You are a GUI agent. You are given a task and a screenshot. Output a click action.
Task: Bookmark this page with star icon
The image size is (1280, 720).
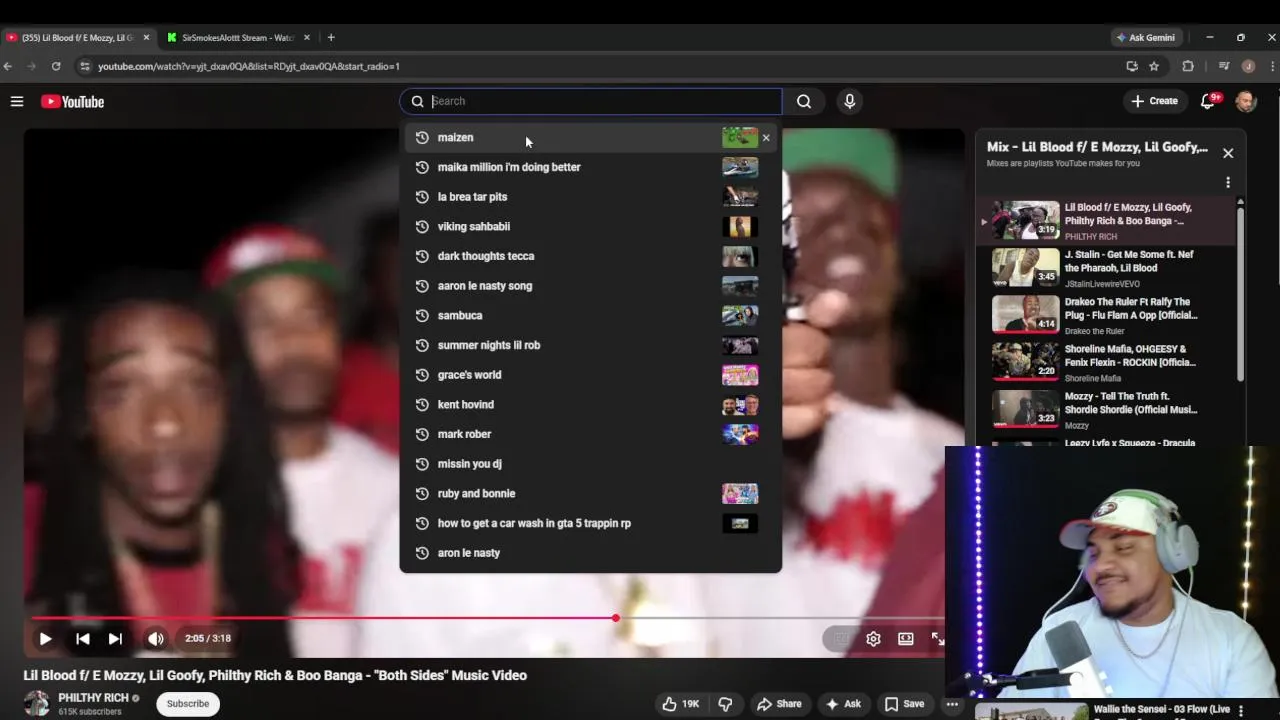click(1154, 66)
